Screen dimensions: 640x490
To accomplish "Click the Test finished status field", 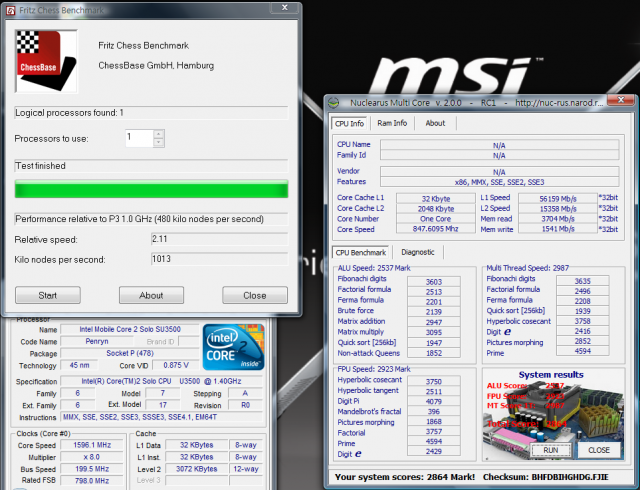I will (151, 166).
